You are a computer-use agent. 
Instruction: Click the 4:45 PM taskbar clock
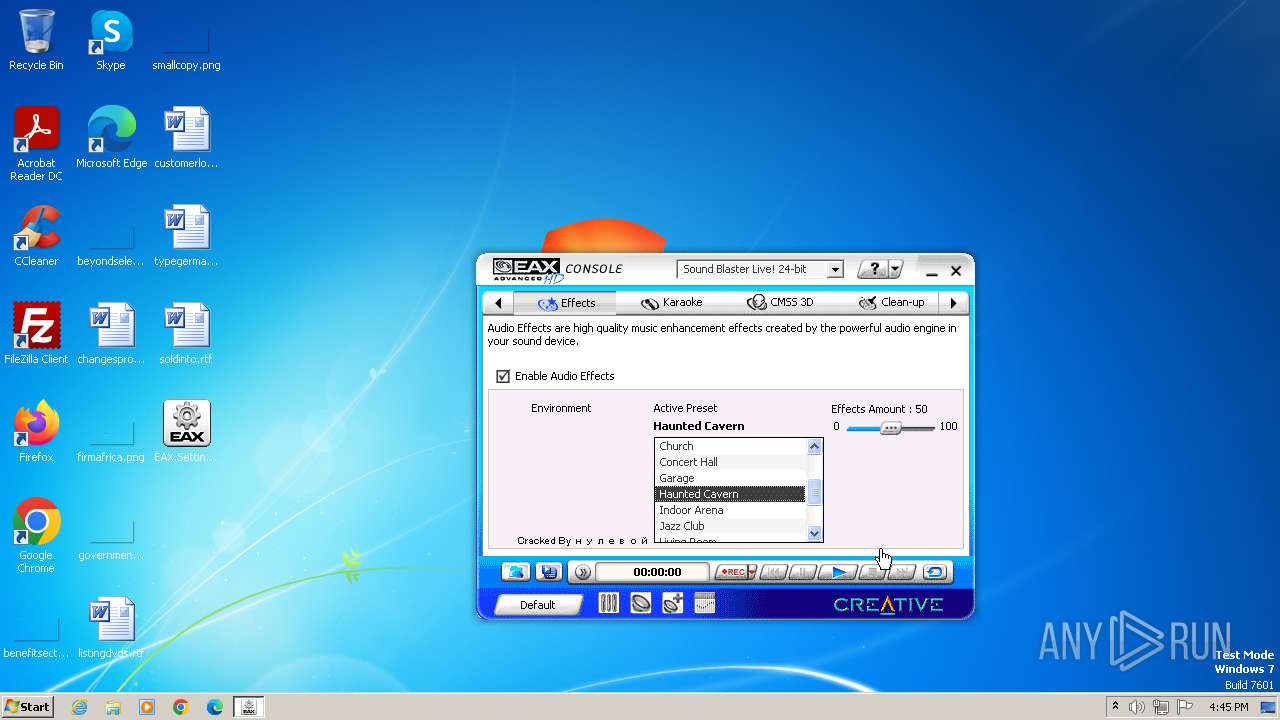[1228, 707]
